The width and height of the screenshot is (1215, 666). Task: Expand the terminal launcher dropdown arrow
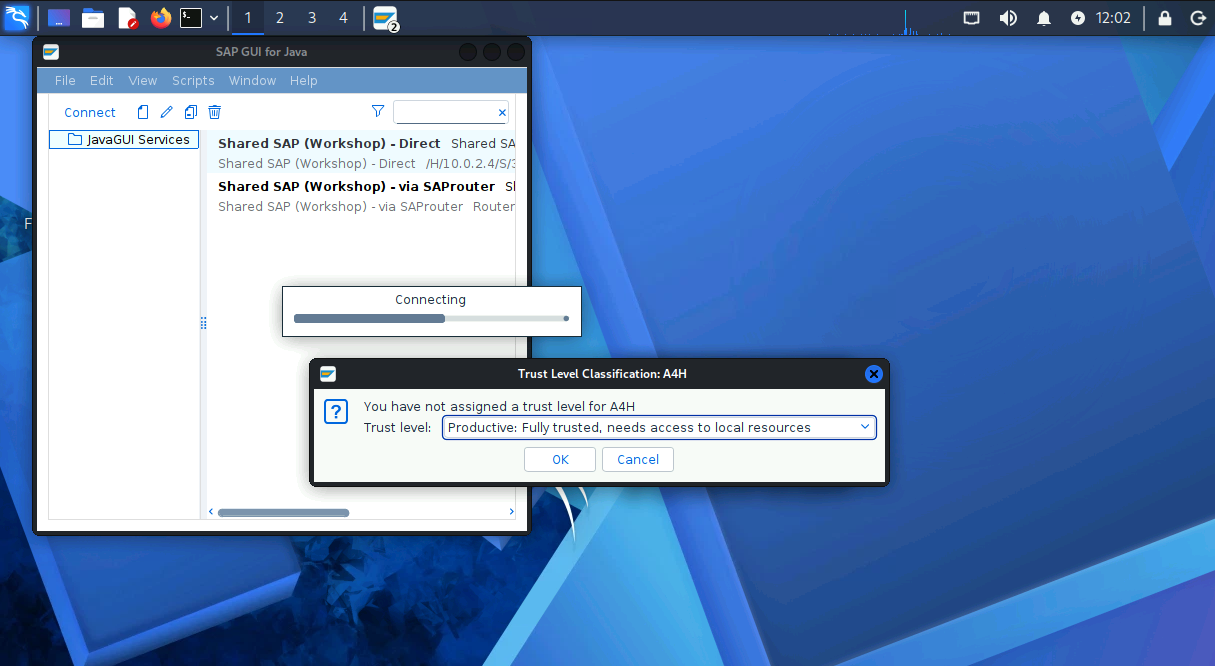pos(214,18)
